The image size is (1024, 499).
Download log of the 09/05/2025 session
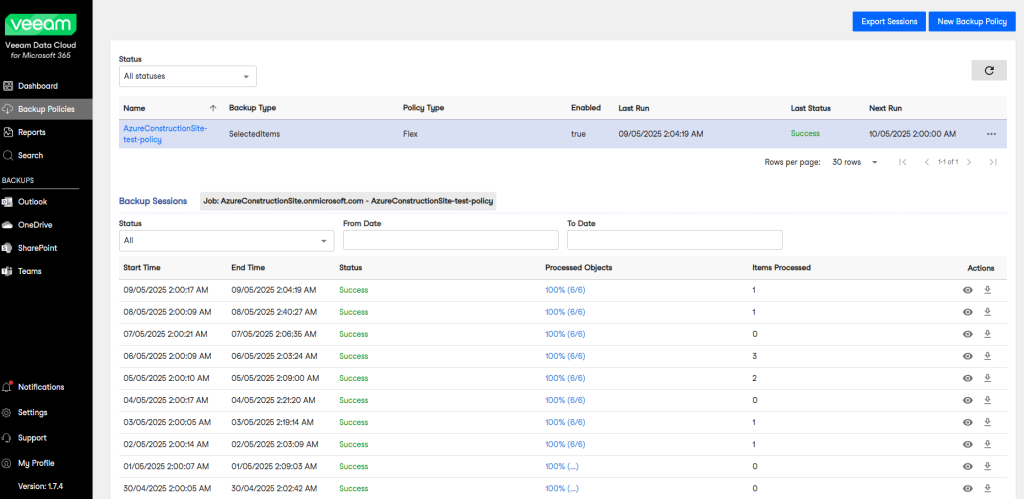tap(987, 290)
